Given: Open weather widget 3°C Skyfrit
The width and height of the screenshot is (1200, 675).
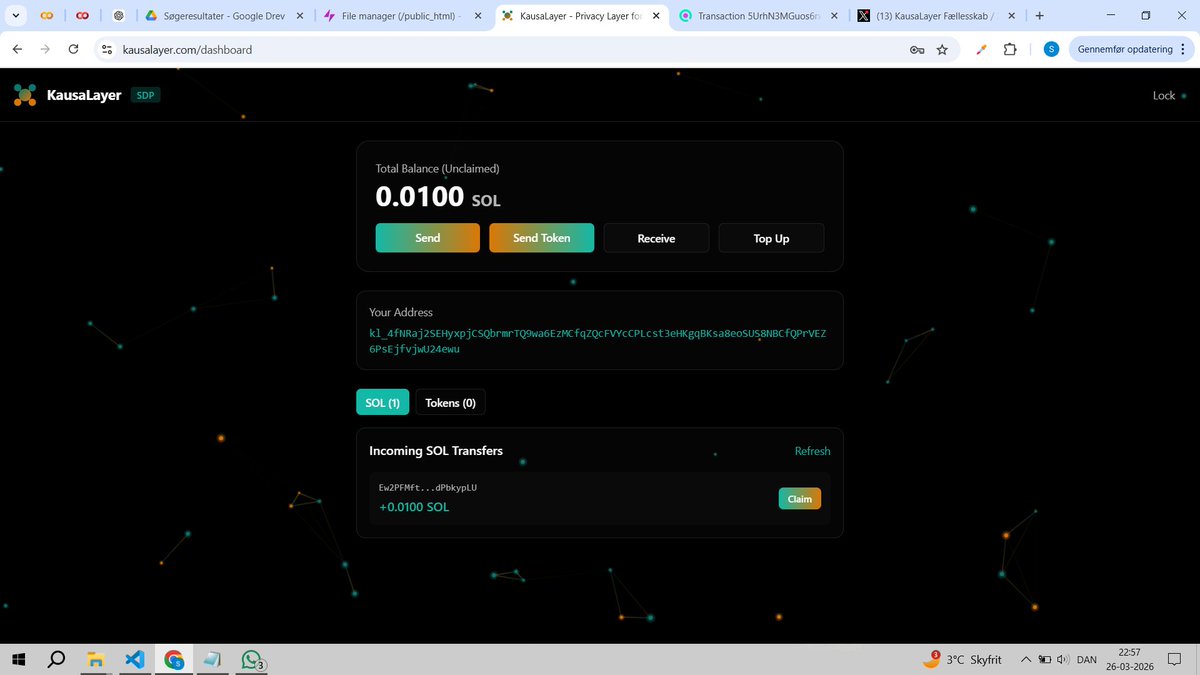Looking at the screenshot, I should click(960, 660).
